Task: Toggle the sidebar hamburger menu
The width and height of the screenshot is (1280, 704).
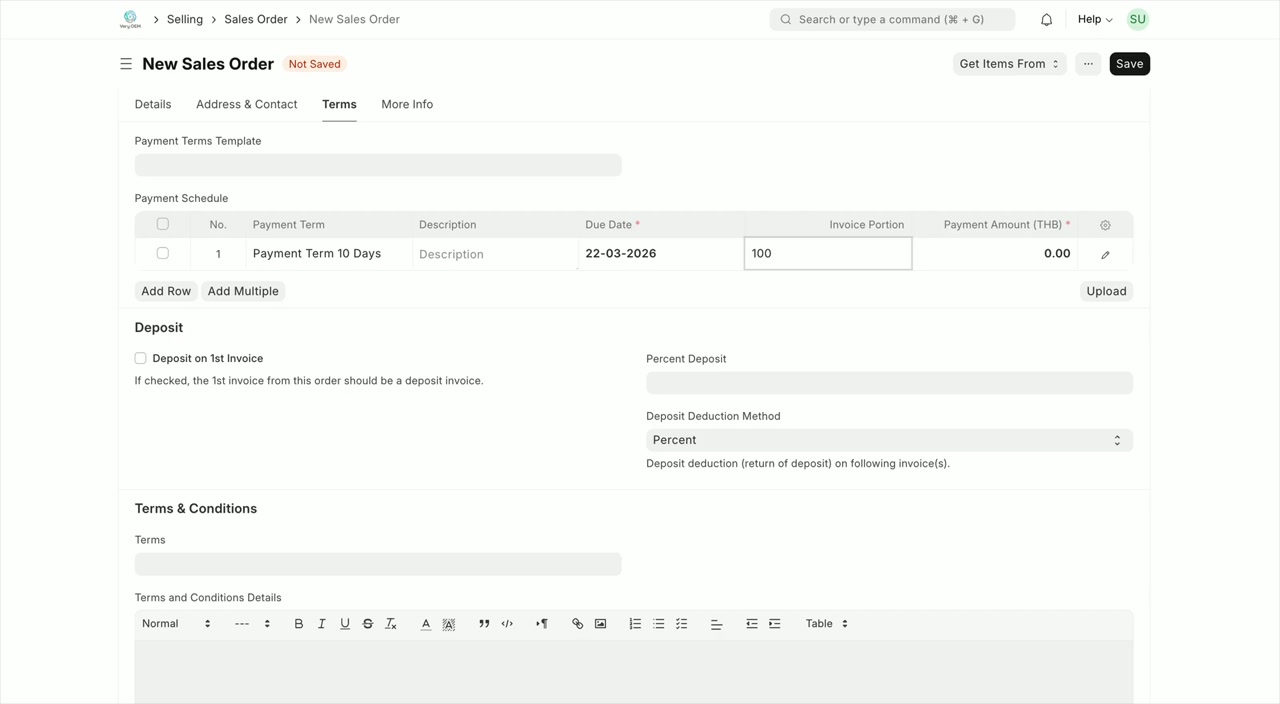Action: pos(126,64)
